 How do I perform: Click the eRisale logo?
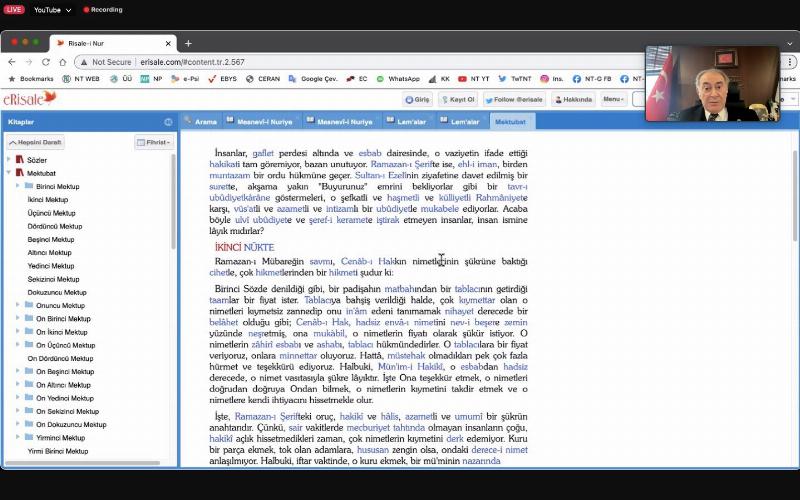point(30,98)
